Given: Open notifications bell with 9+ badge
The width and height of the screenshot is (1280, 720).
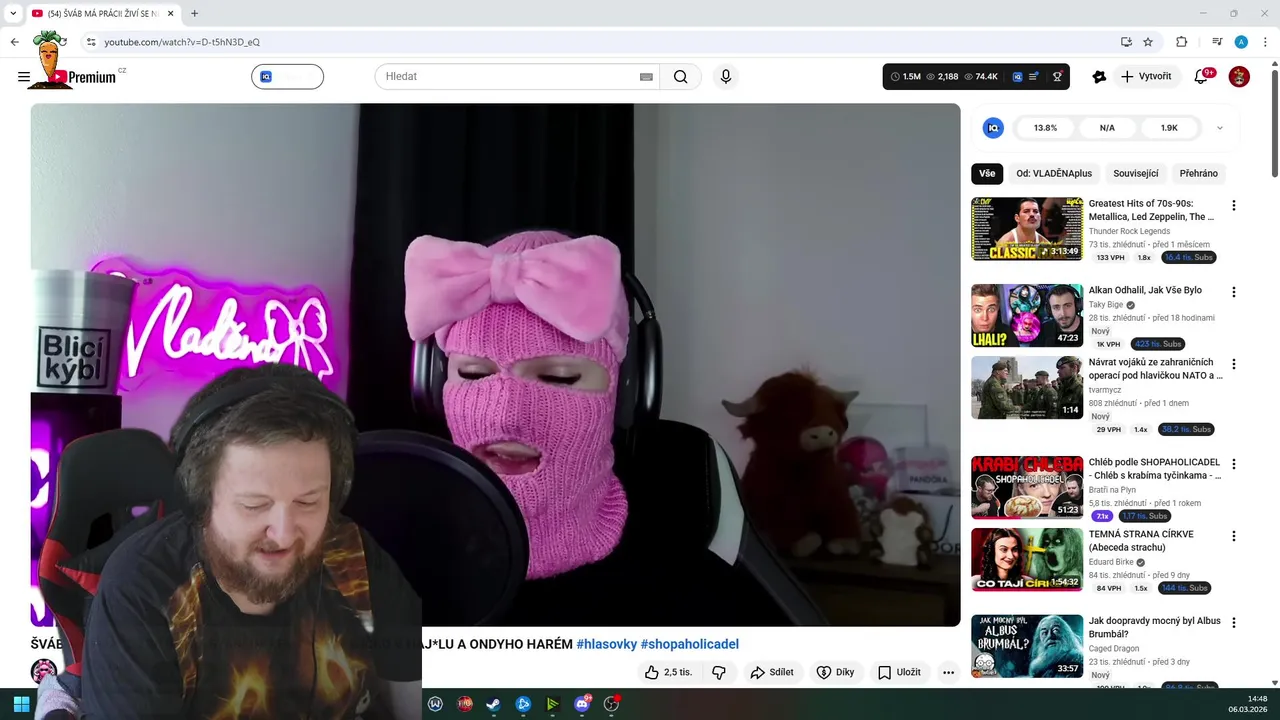Looking at the screenshot, I should tap(1202, 76).
